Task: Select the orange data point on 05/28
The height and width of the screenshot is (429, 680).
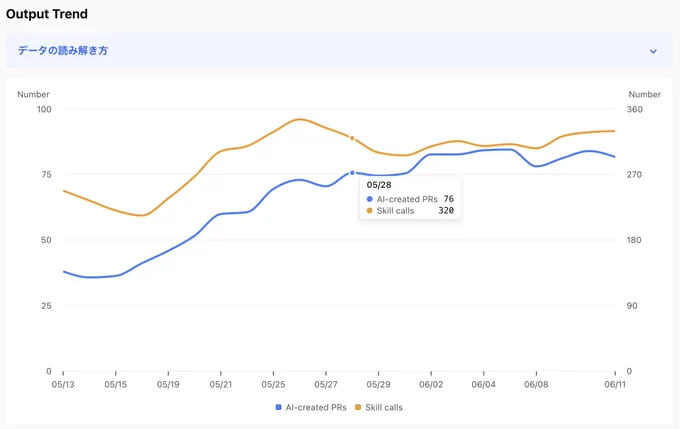Action: [x=352, y=138]
